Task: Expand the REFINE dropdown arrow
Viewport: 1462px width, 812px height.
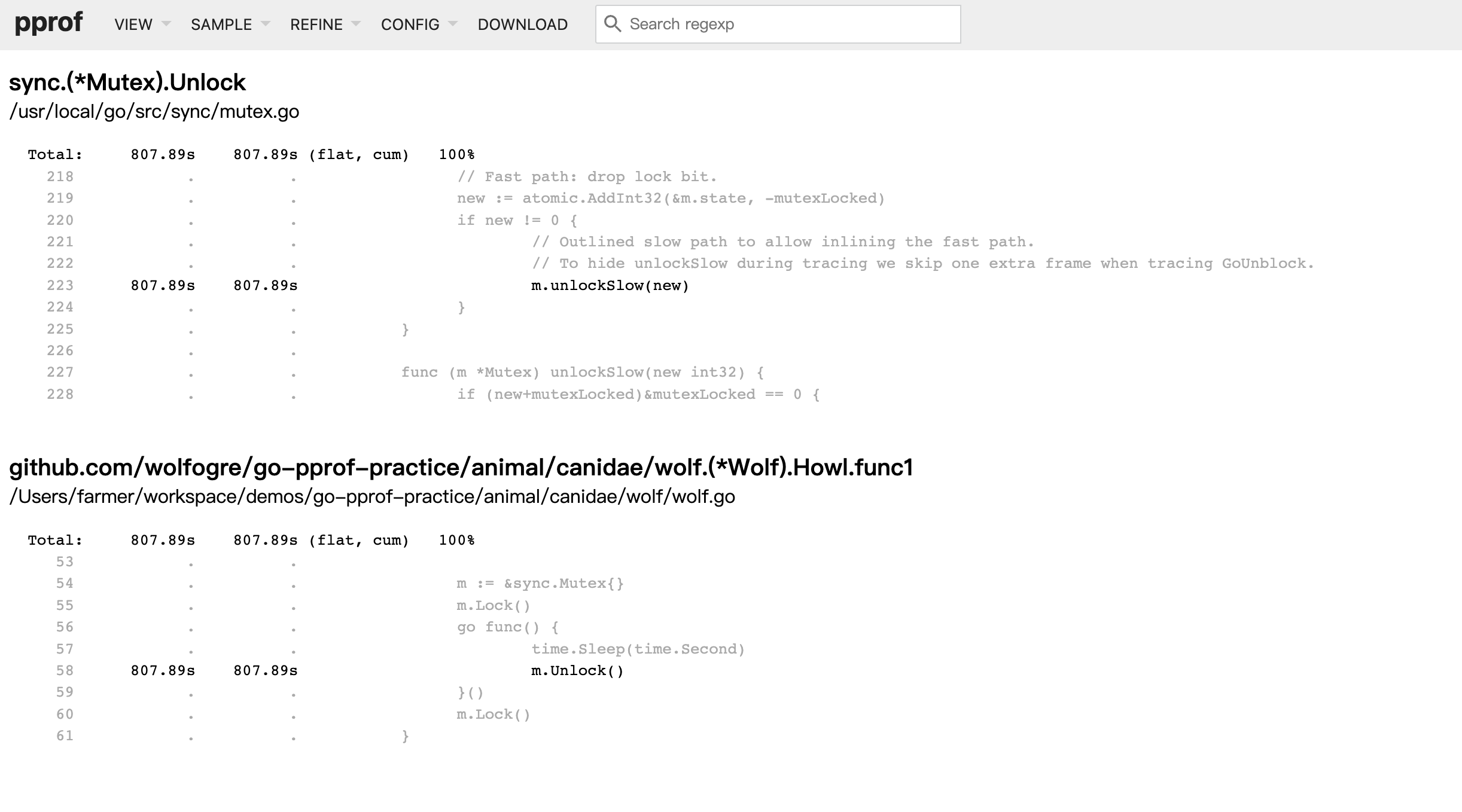Action: click(356, 24)
